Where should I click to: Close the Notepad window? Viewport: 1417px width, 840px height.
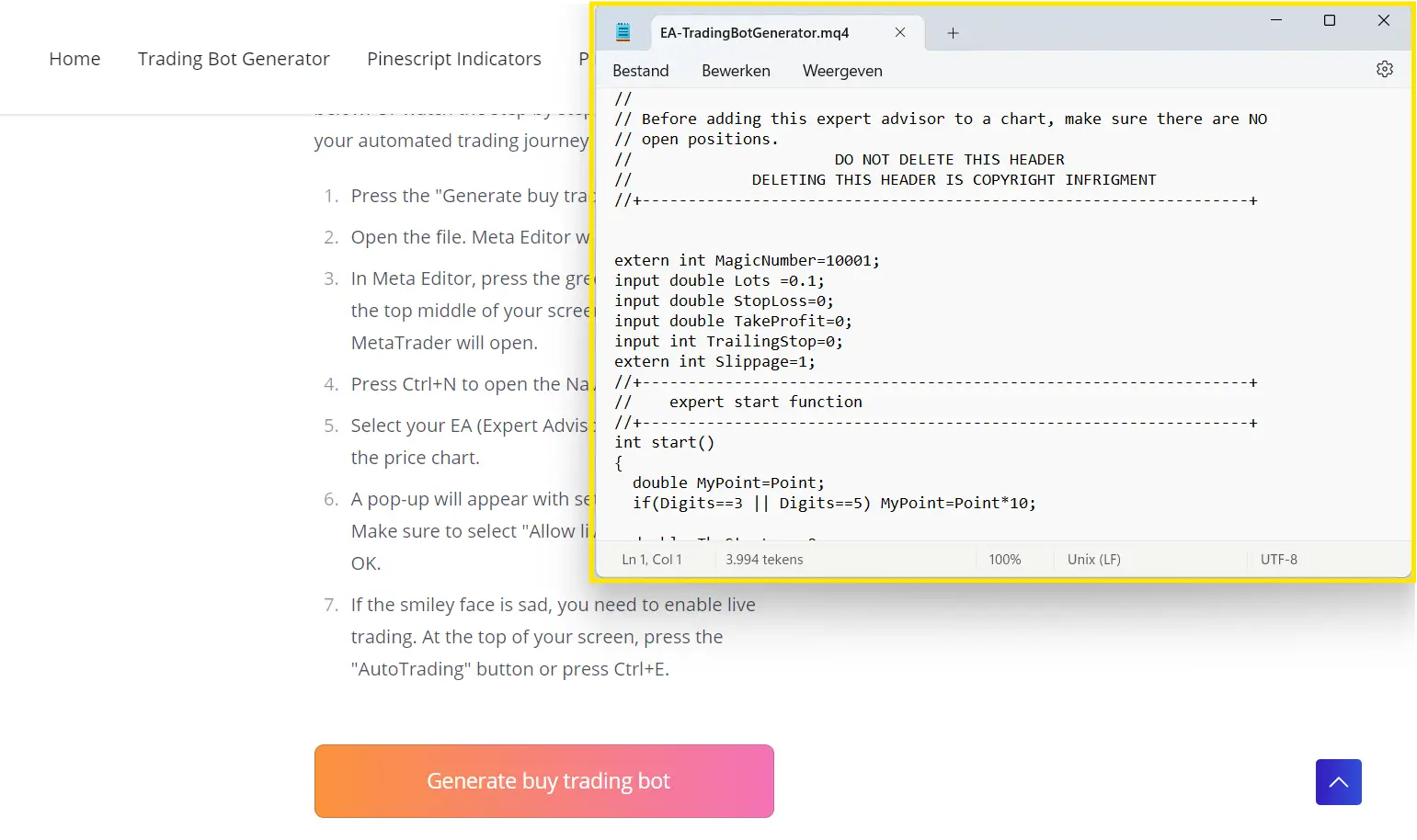[1383, 20]
